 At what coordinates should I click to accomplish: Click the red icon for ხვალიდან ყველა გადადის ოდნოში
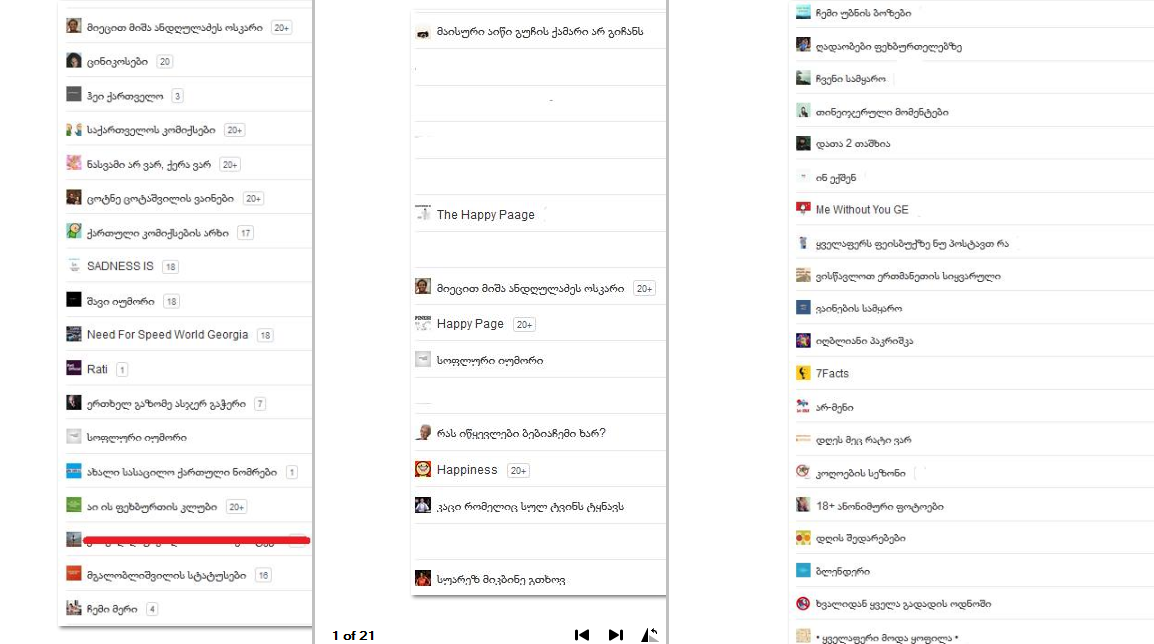click(803, 603)
